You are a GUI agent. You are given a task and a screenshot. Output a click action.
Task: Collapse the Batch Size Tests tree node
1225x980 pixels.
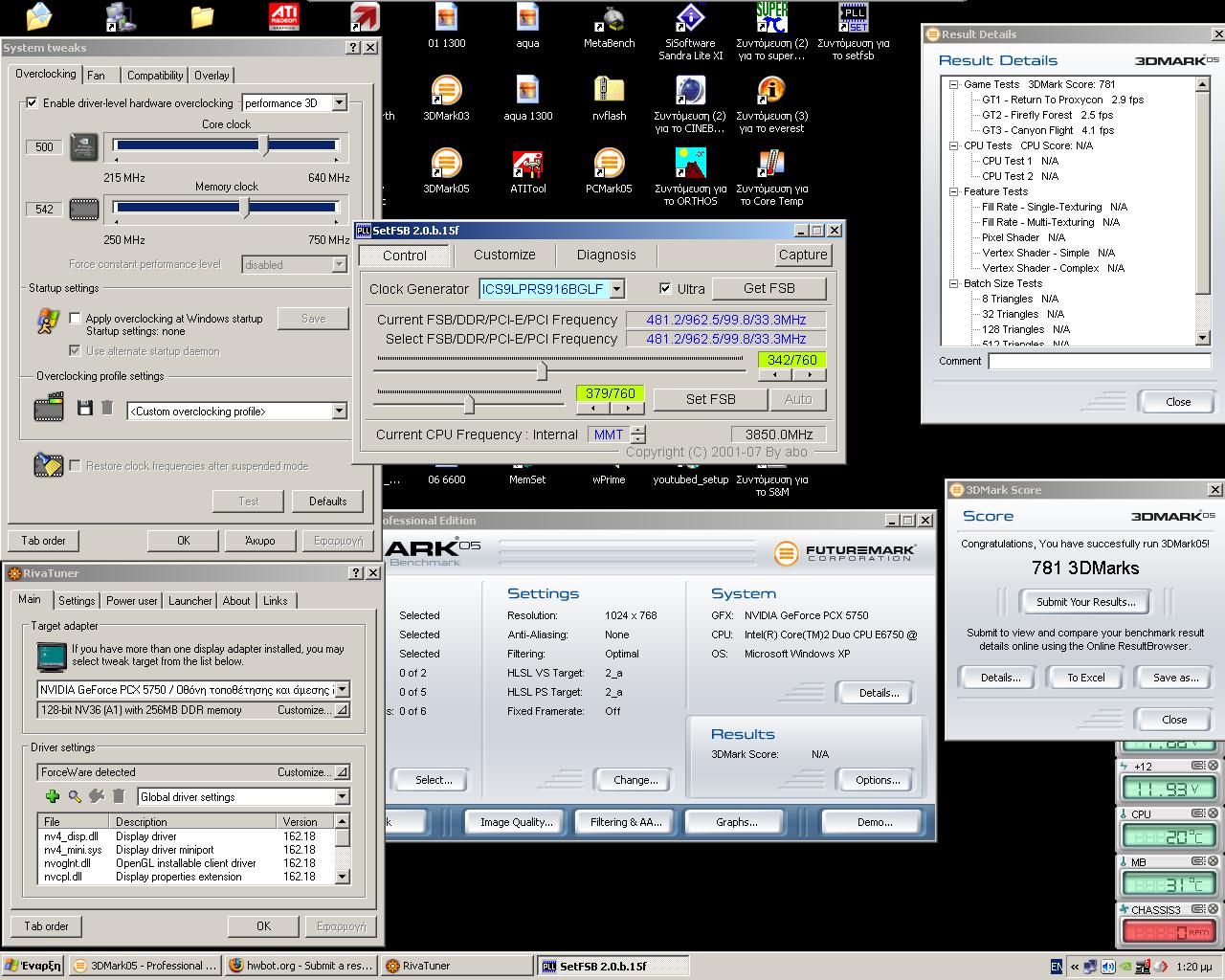point(954,283)
